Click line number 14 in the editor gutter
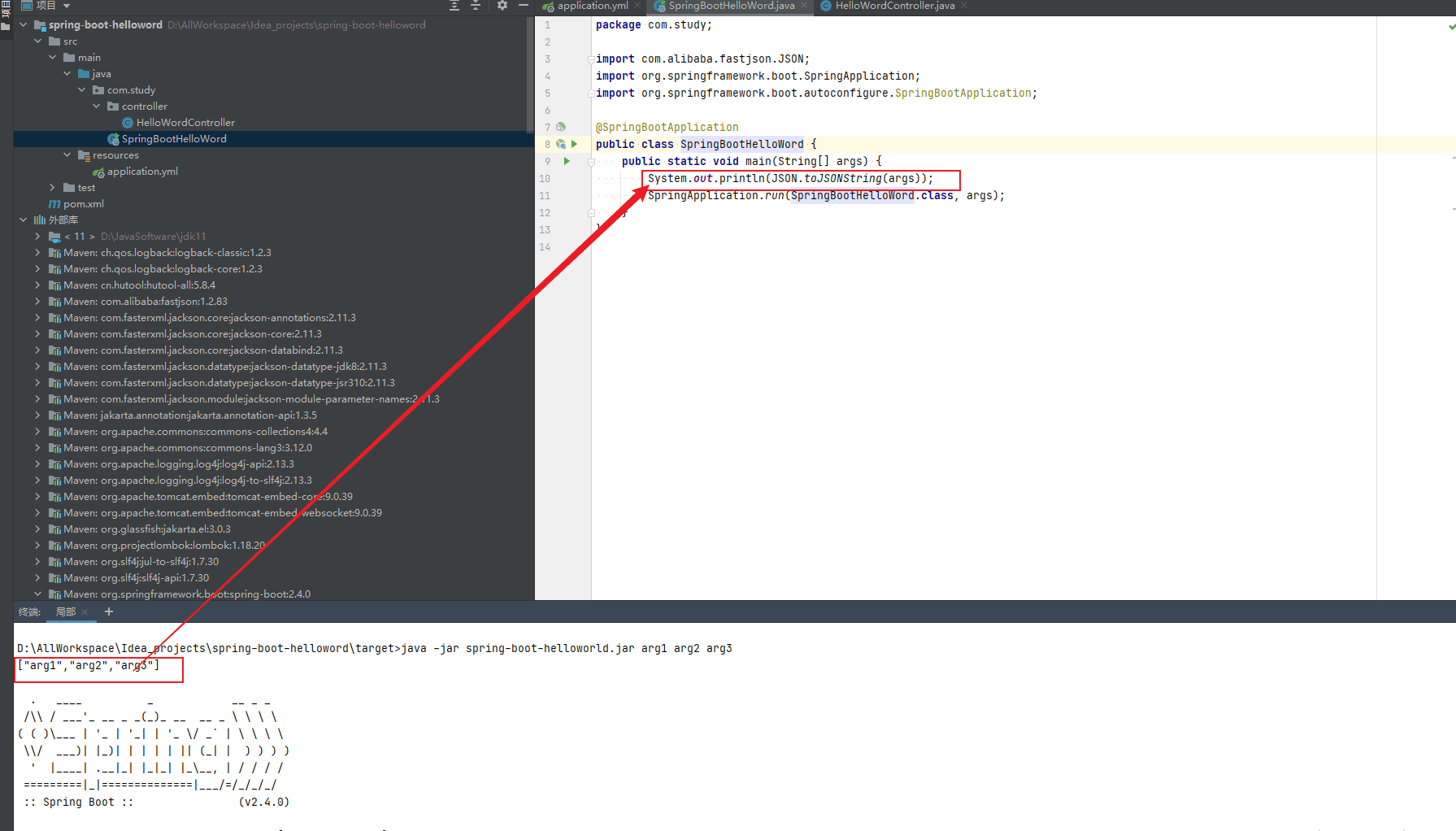Image resolution: width=1456 pixels, height=831 pixels. (545, 247)
